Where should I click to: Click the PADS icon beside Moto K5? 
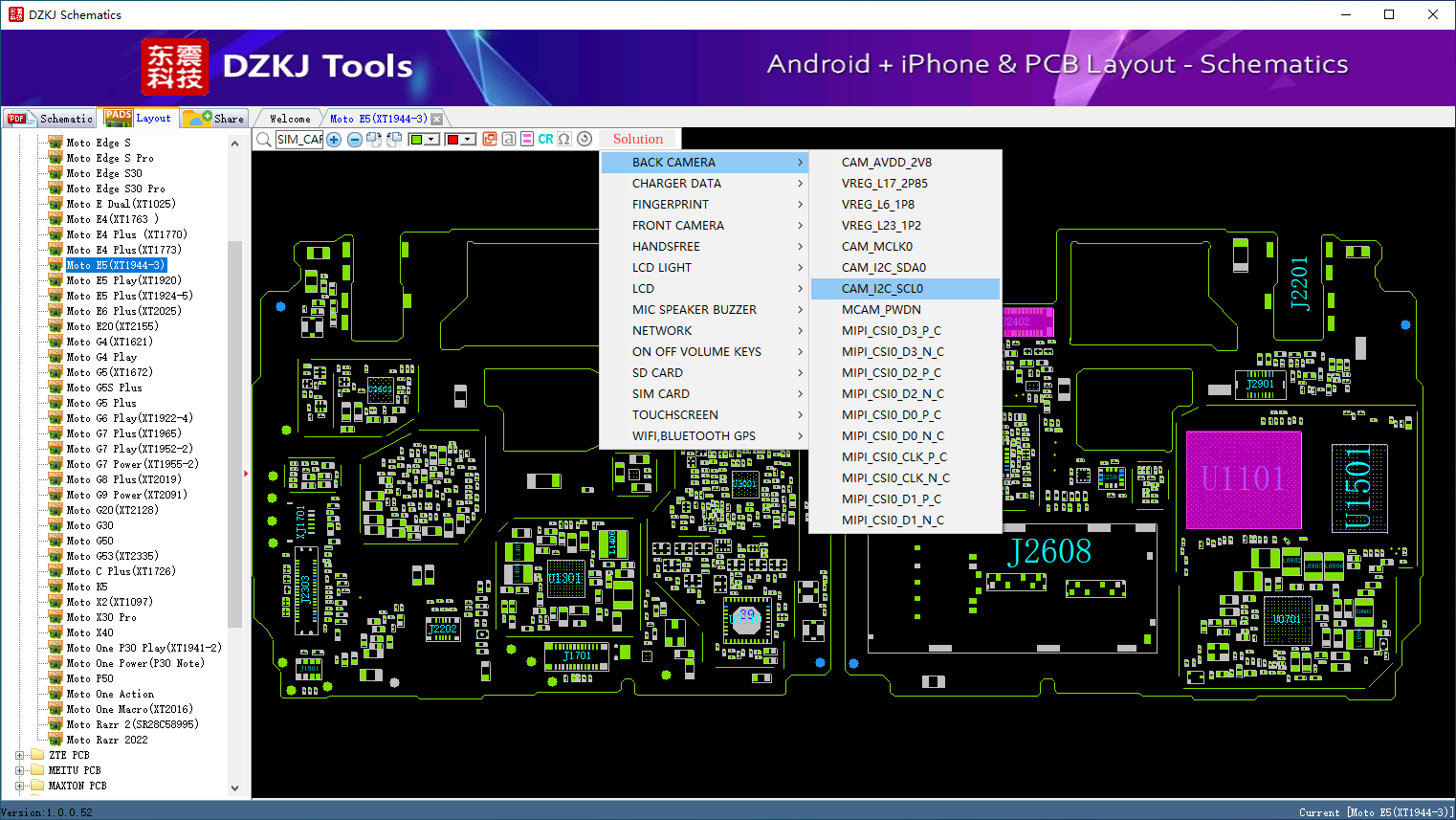click(55, 587)
